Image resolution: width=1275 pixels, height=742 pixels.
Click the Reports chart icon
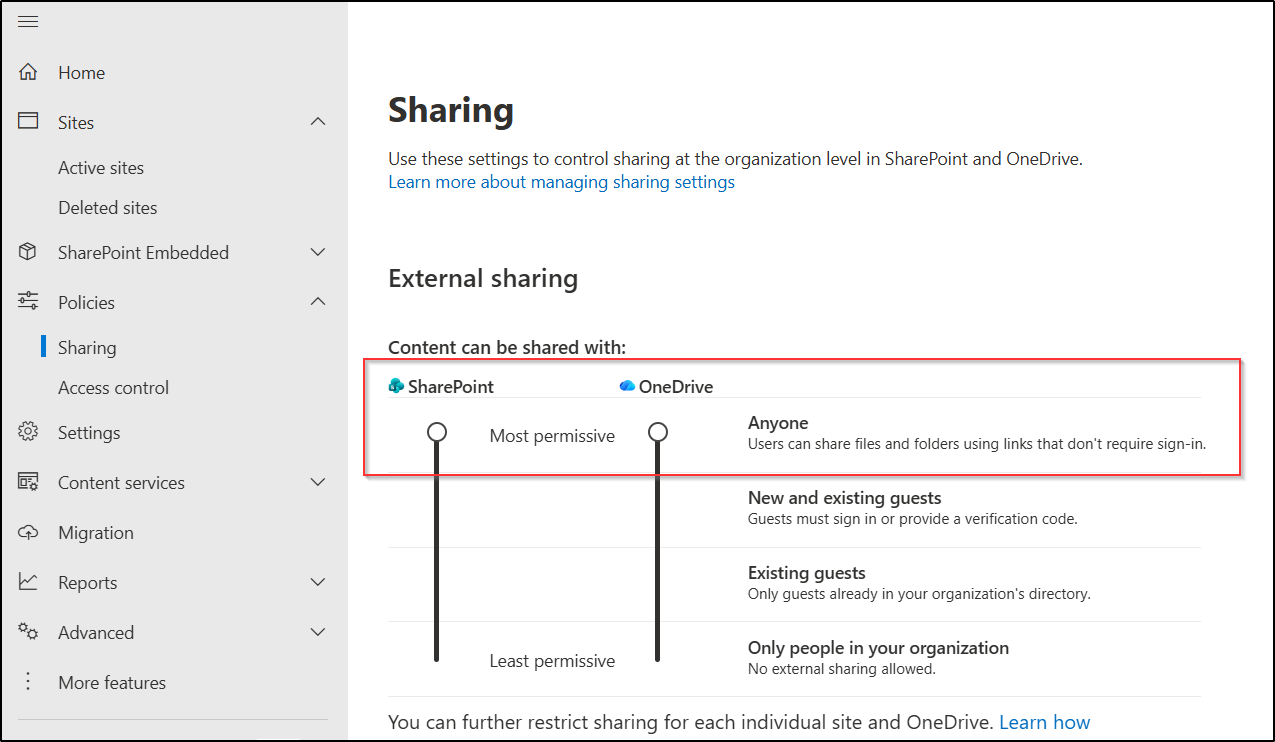tap(28, 581)
